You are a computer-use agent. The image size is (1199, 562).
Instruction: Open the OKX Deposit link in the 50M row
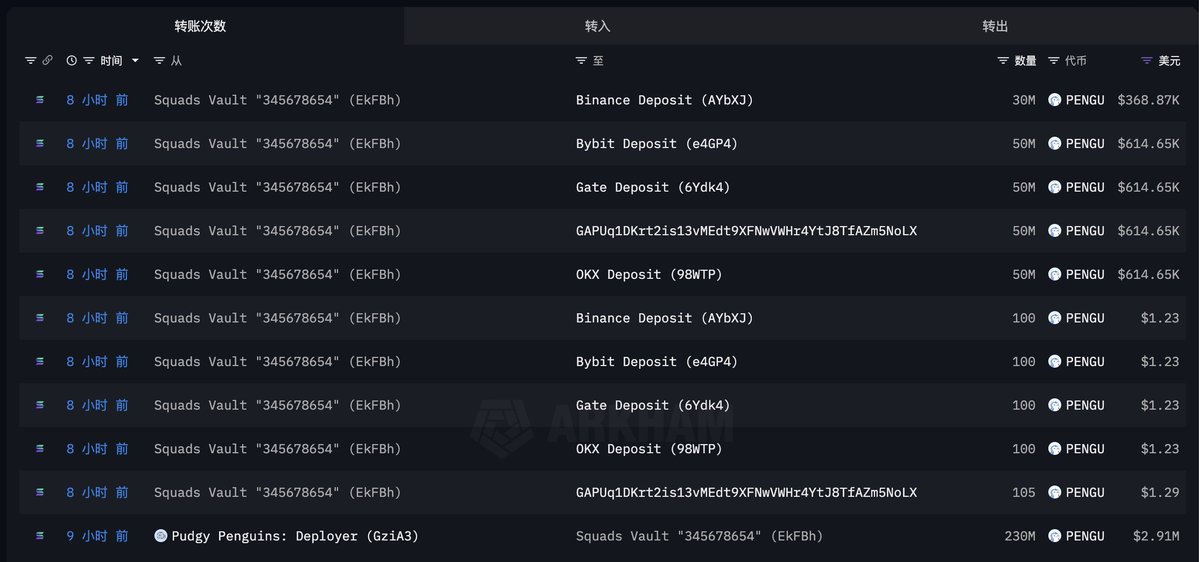(x=649, y=274)
